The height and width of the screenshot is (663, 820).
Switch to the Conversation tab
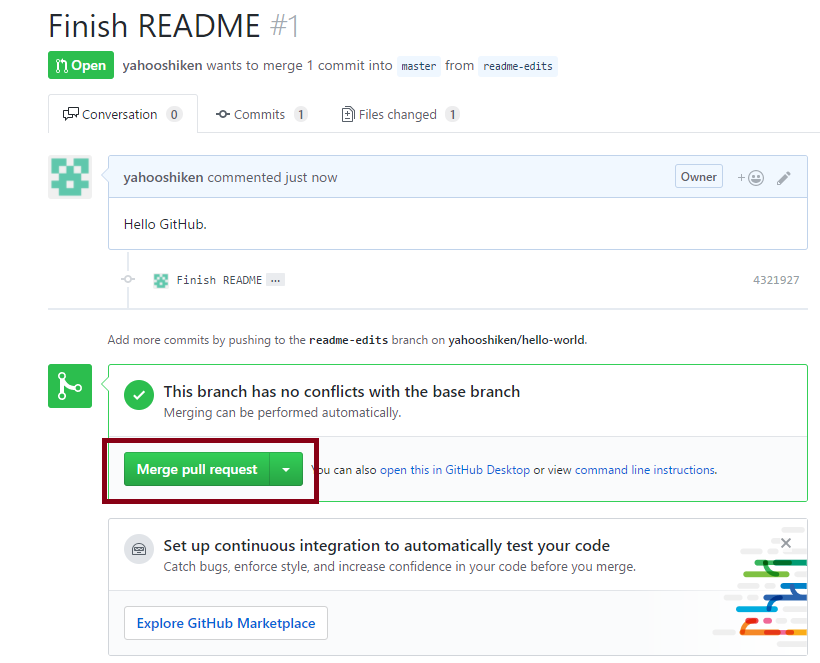pos(122,114)
